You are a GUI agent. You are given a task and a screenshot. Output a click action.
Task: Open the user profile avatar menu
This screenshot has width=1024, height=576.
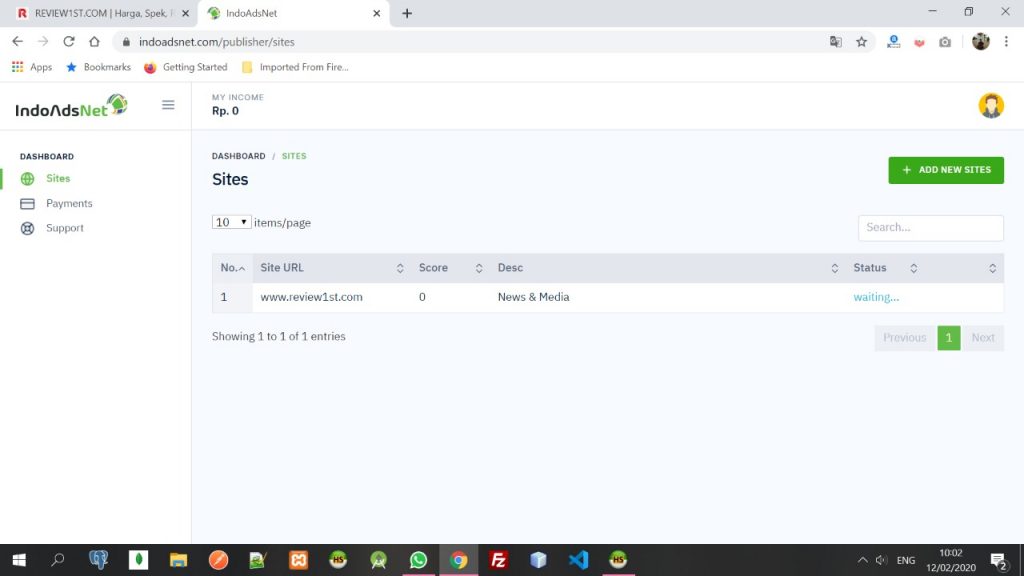[x=990, y=106]
